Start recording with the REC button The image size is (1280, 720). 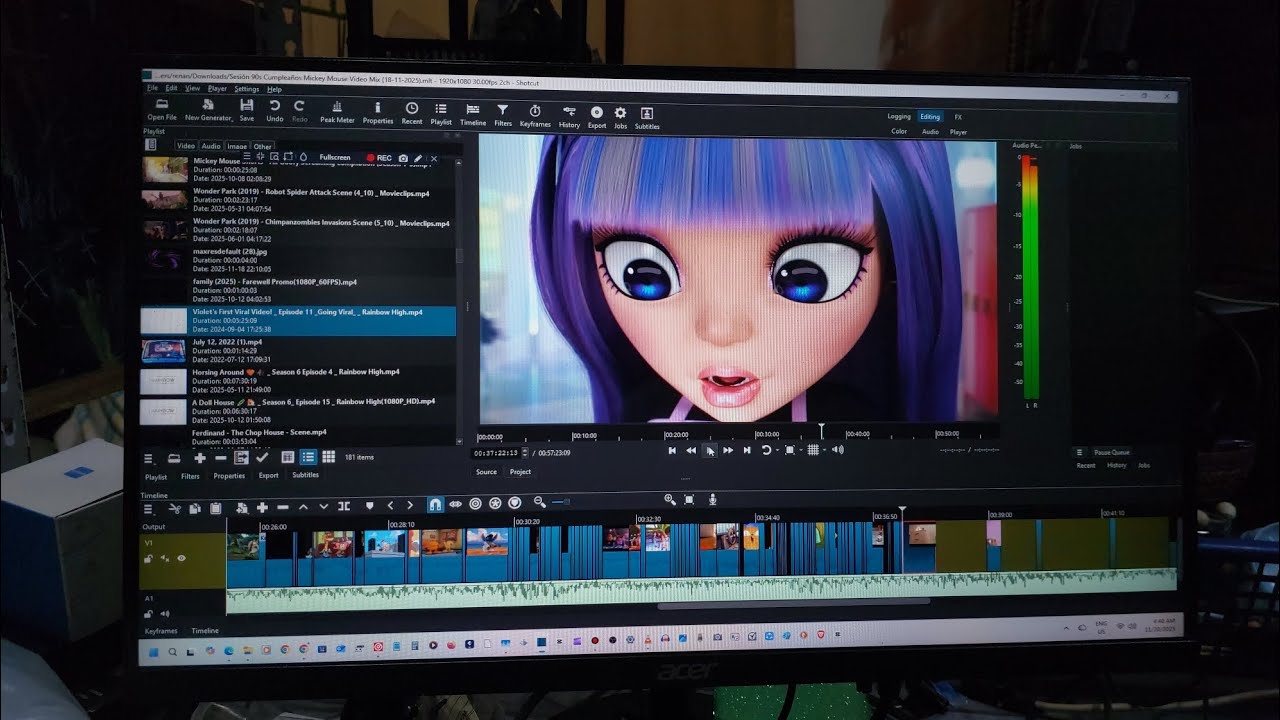(379, 158)
